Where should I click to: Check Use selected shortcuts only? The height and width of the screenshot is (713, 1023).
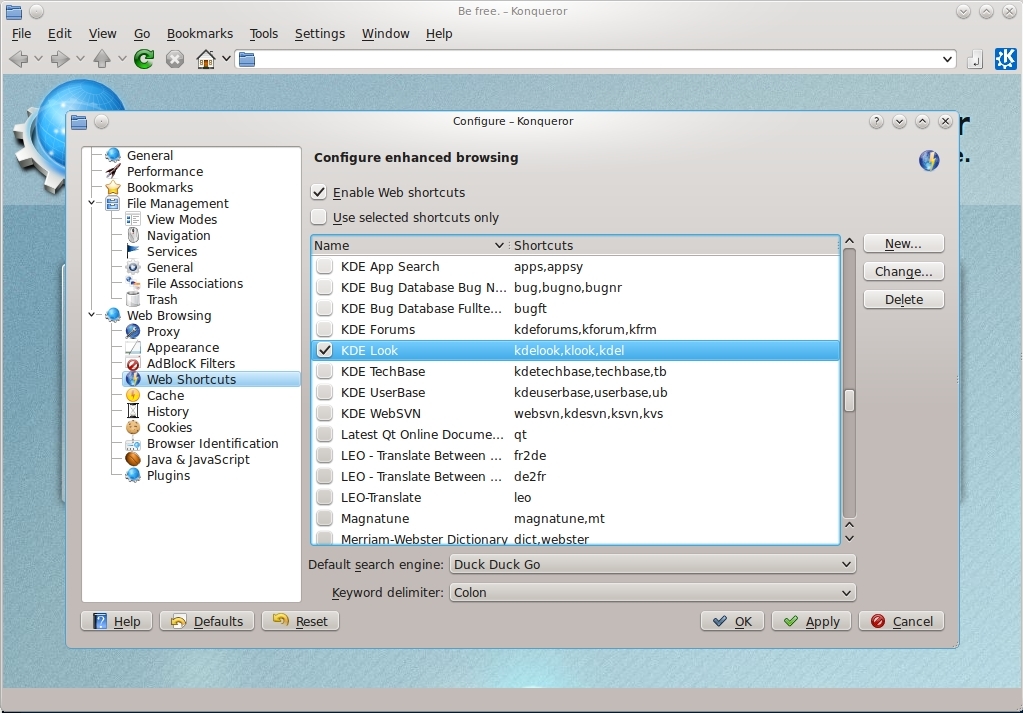pyautogui.click(x=318, y=217)
